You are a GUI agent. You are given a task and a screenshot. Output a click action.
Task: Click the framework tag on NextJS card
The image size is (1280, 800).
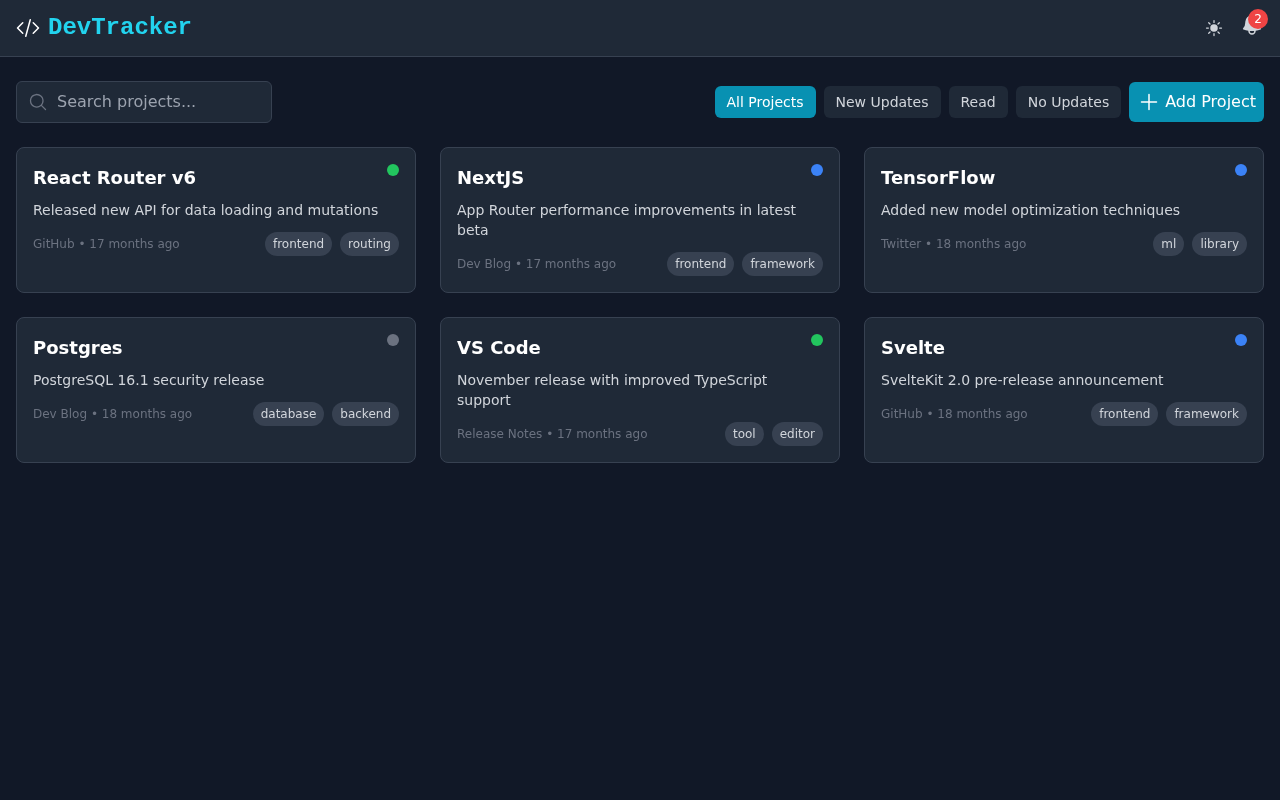(782, 264)
